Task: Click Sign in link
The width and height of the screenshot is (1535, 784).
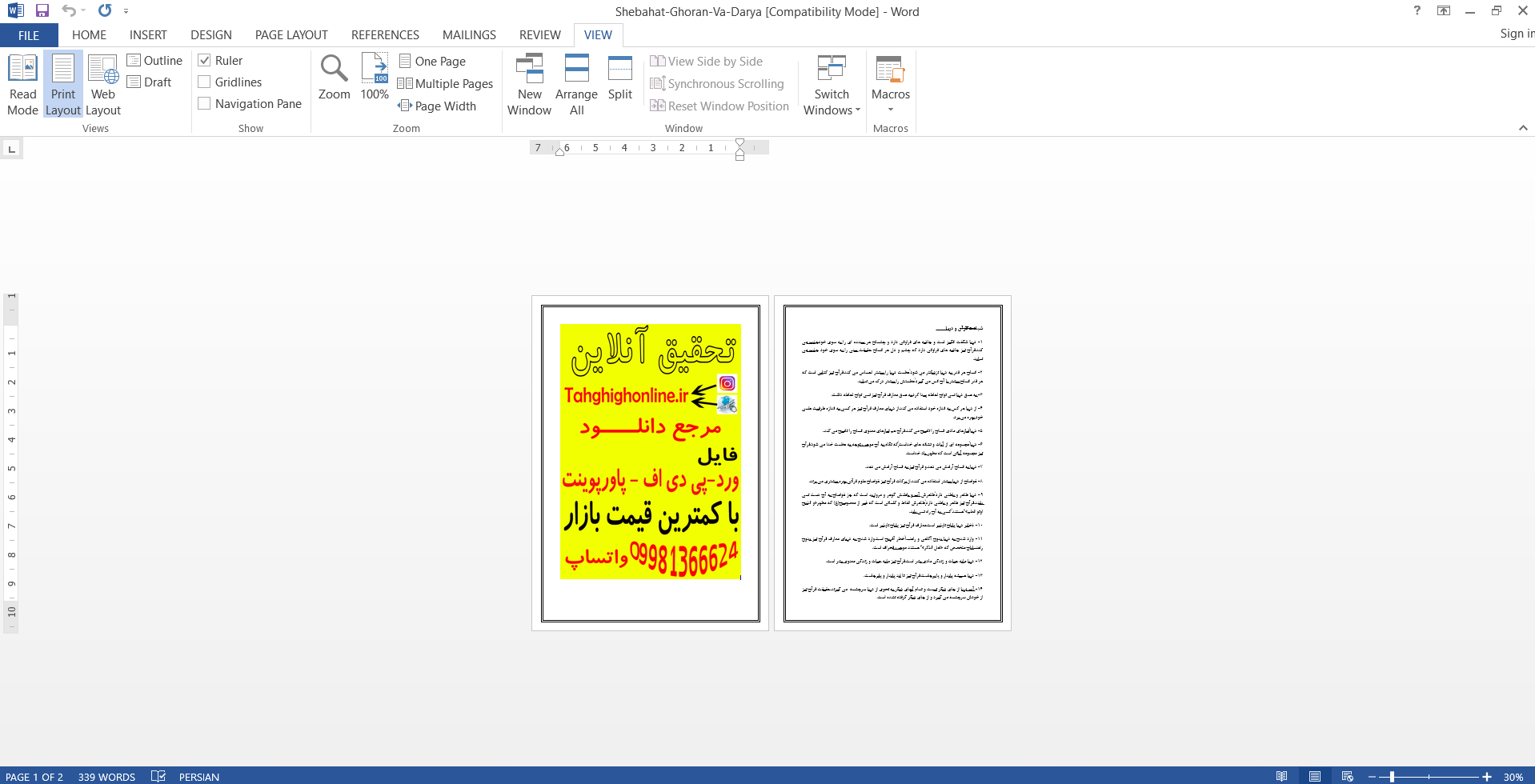Action: (x=1517, y=34)
